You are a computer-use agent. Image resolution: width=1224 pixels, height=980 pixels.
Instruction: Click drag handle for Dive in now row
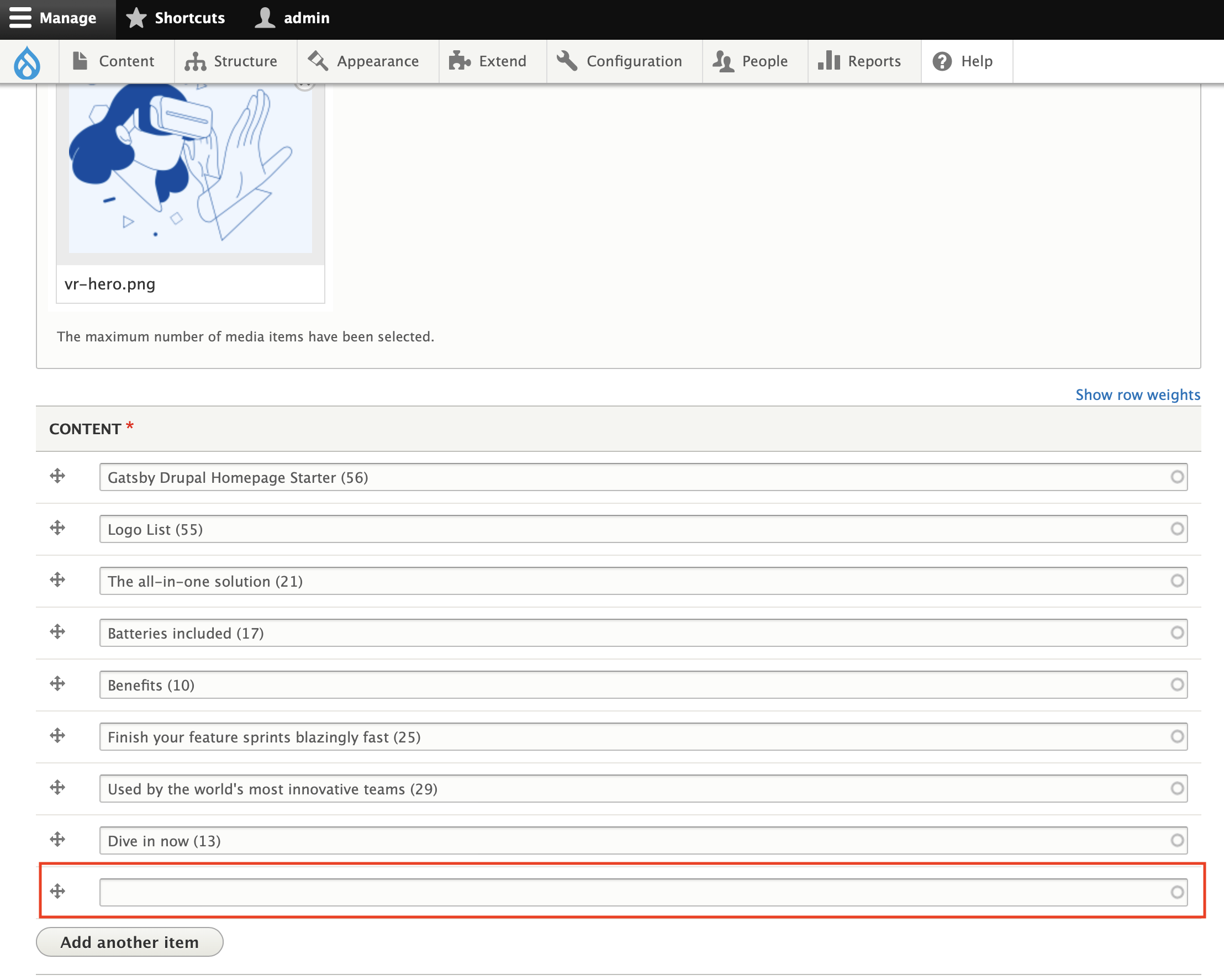[57, 839]
